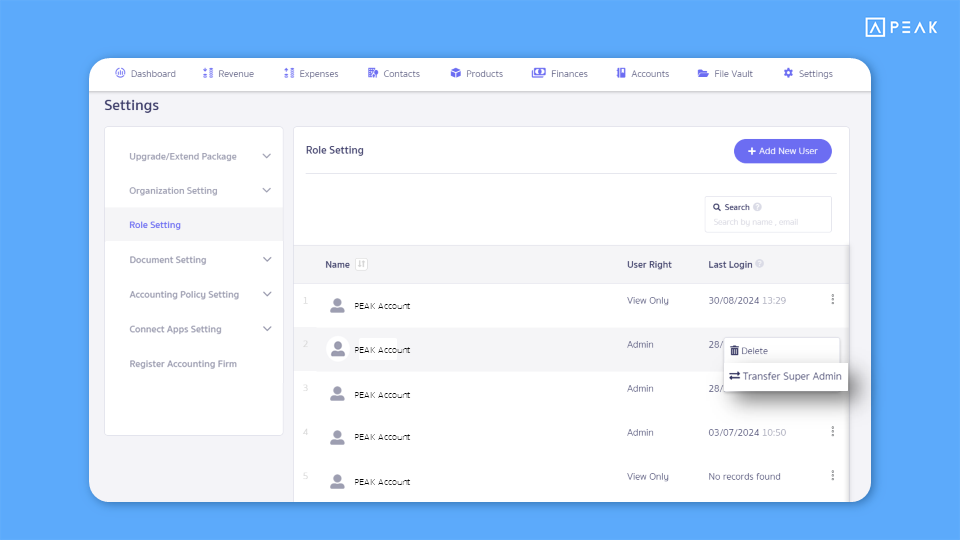Open the three-dot menu for row 1
960x540 pixels.
pyautogui.click(x=833, y=299)
